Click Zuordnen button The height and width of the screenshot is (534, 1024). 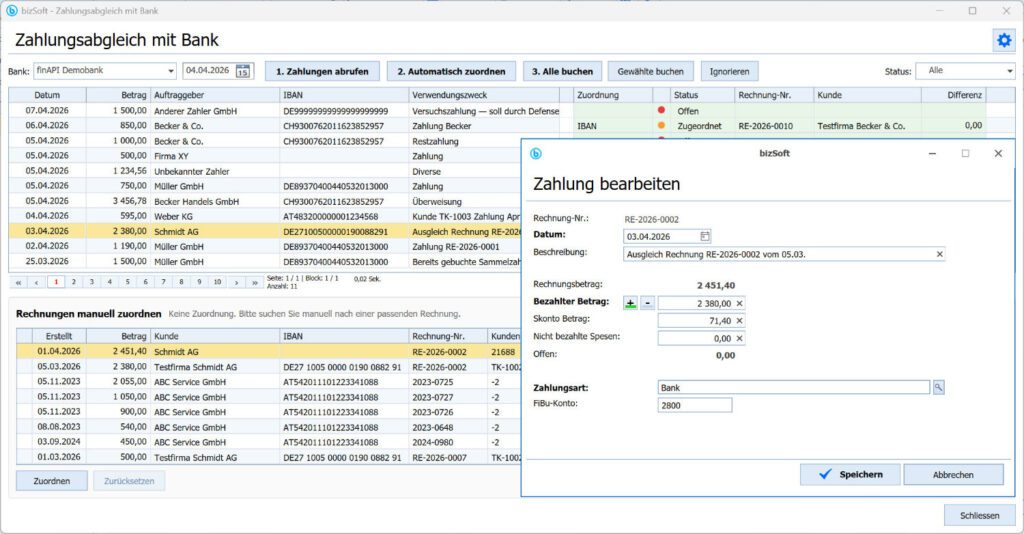tap(52, 481)
